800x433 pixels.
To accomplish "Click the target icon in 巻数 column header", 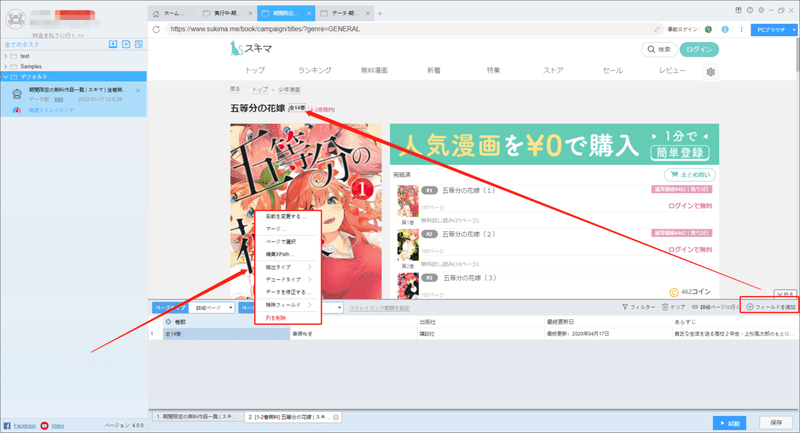I will pyautogui.click(x=168, y=322).
